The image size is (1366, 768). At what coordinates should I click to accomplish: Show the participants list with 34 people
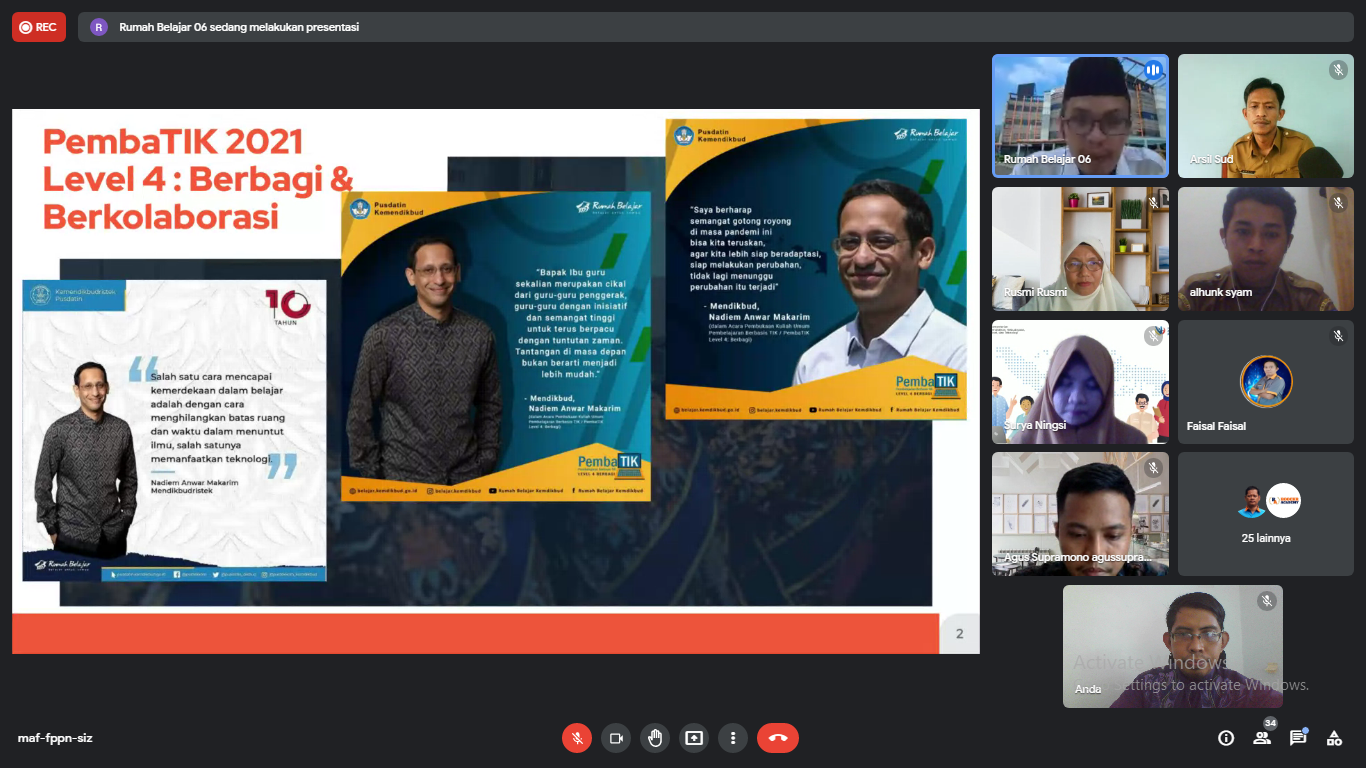click(1262, 738)
